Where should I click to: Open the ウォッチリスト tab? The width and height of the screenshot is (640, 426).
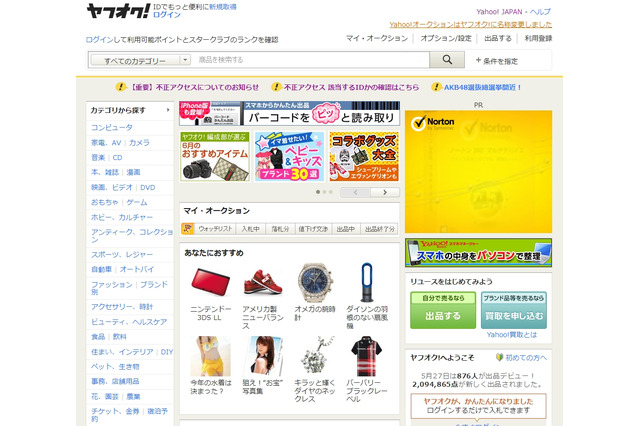pos(216,229)
